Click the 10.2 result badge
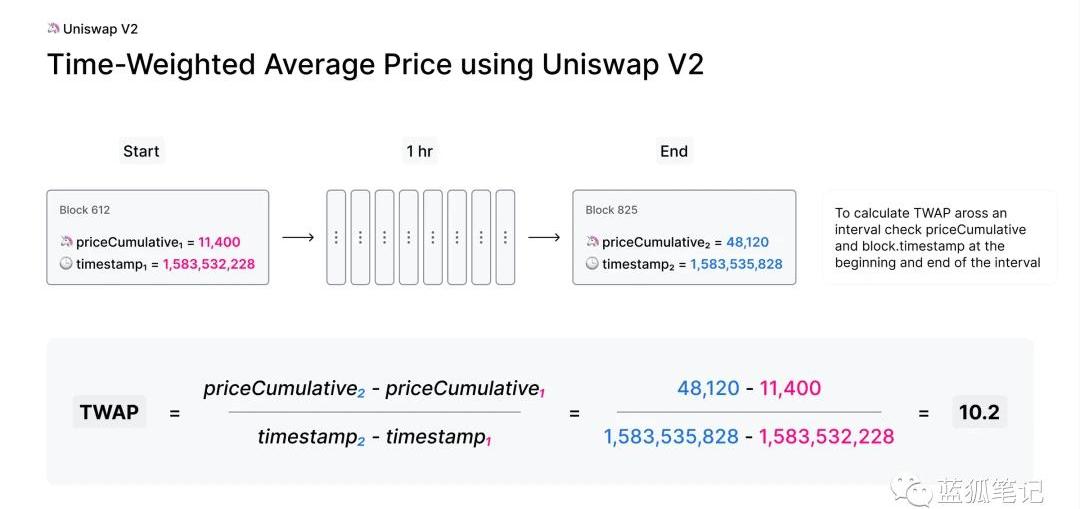 click(x=979, y=411)
